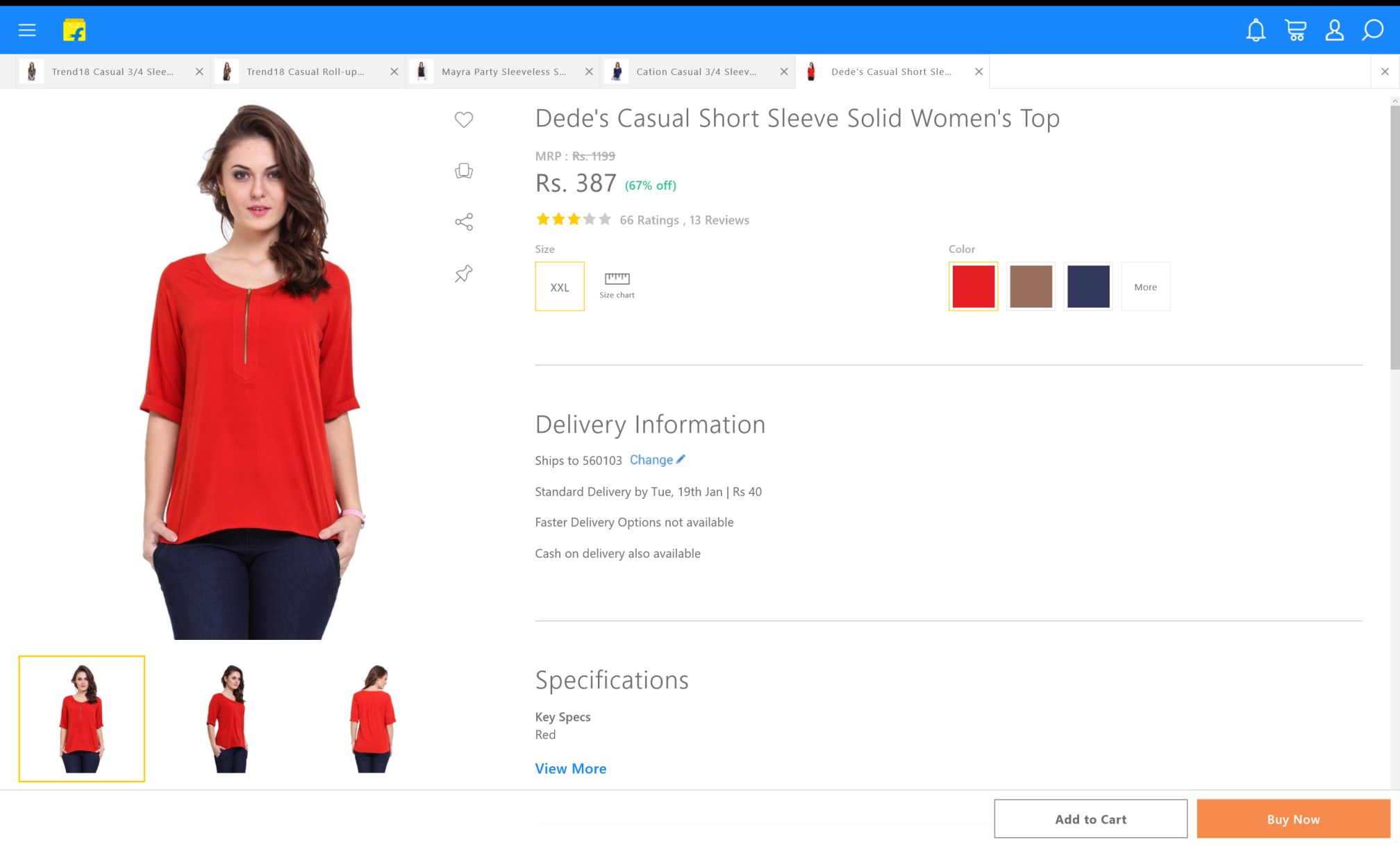Expand More color options
This screenshot has width=1400, height=847.
(1145, 286)
